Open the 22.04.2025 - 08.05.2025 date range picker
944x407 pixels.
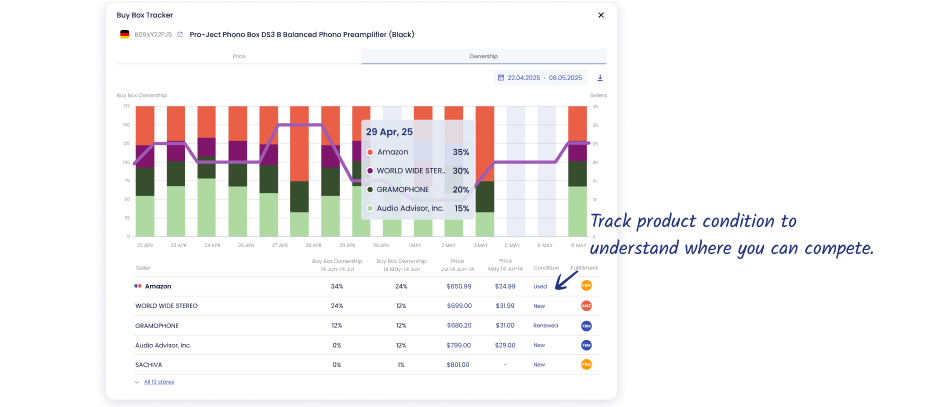541,78
